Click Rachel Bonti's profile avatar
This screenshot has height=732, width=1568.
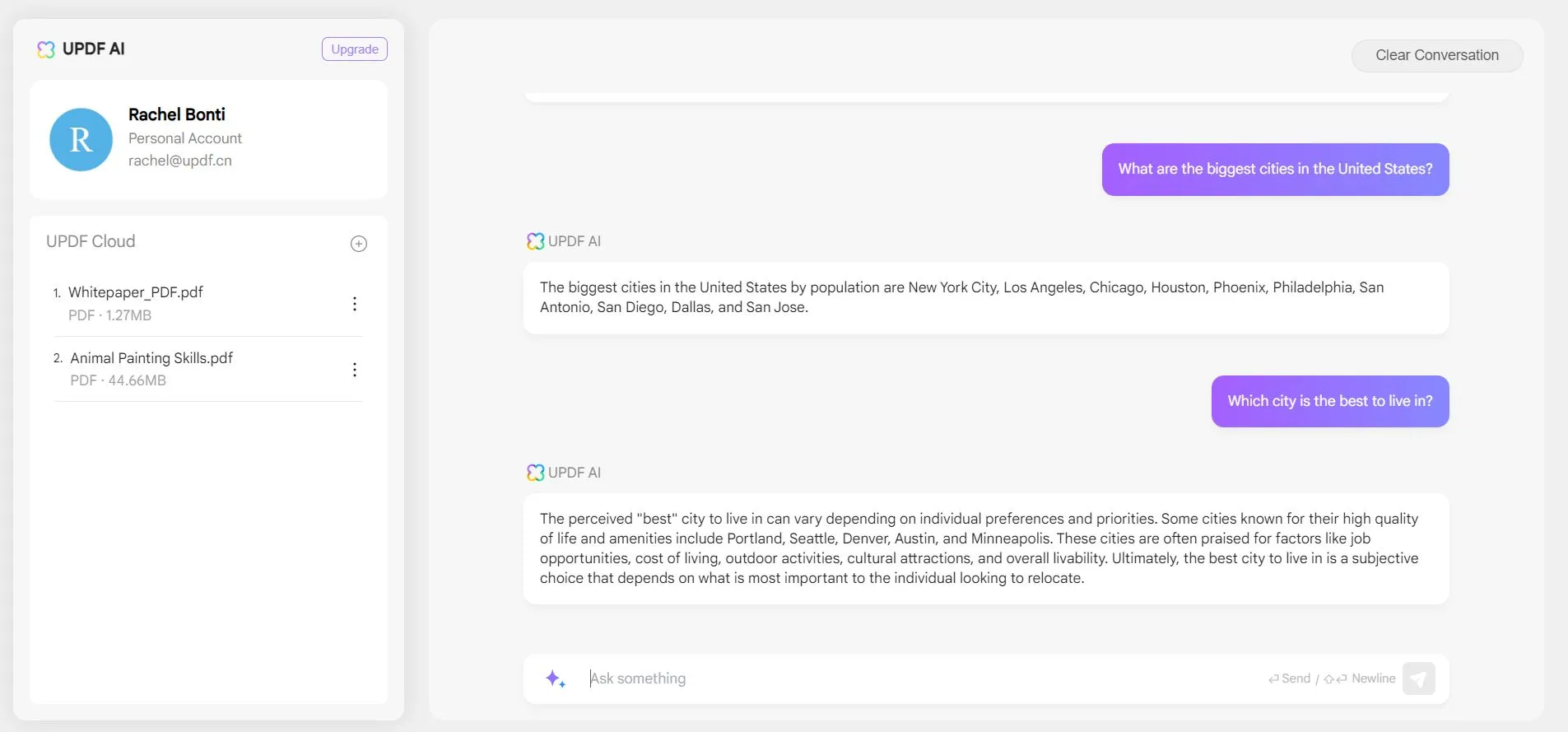81,140
